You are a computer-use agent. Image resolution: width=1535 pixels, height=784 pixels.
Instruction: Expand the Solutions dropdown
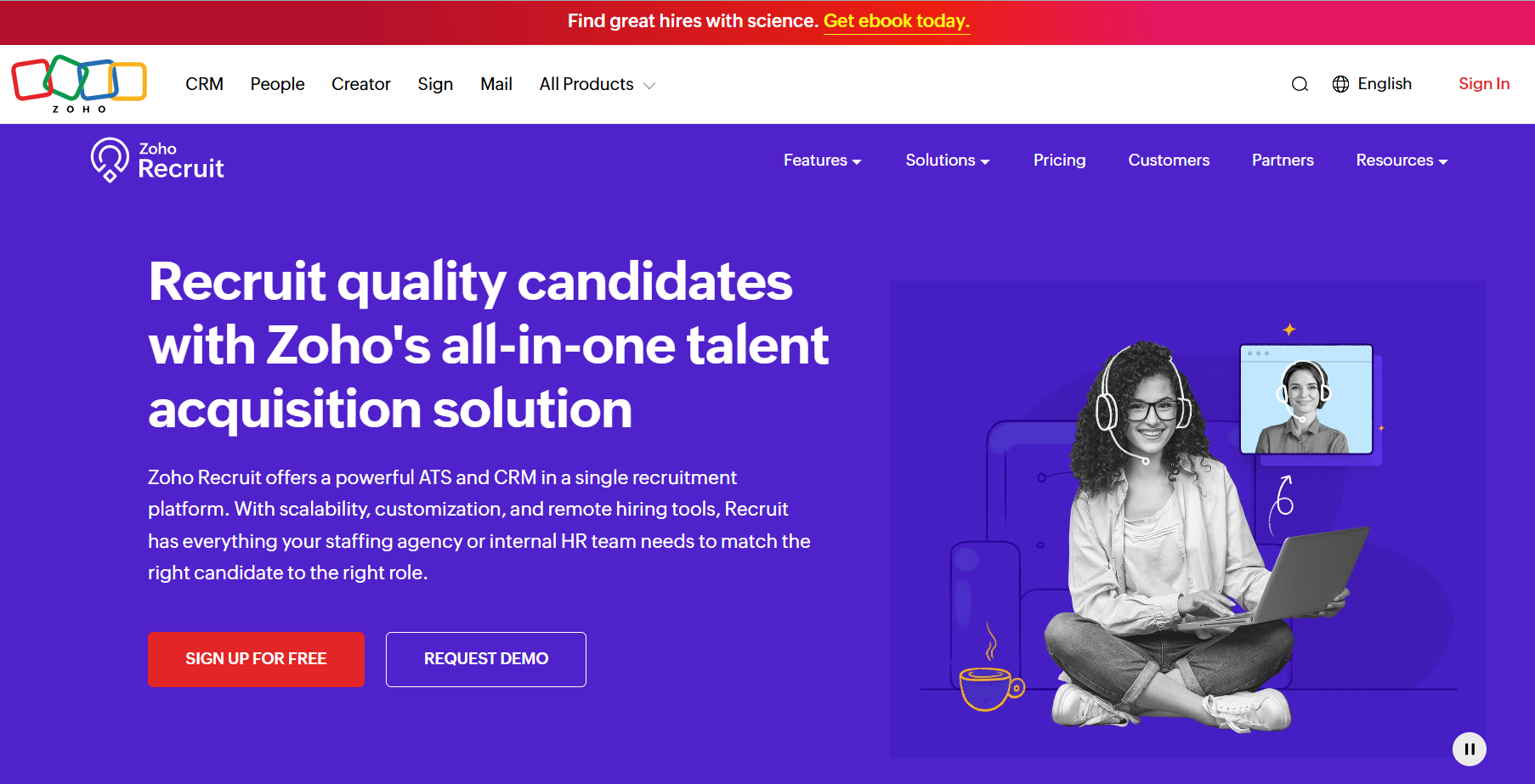pyautogui.click(x=946, y=160)
